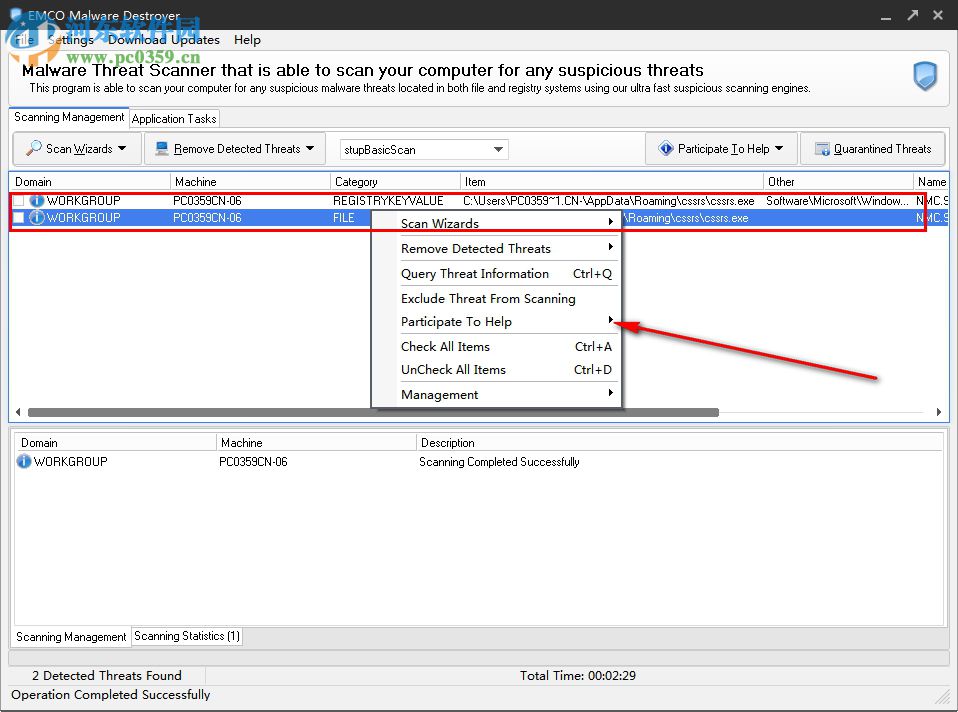Screen dimensions: 958x712
Task: Click the Remove Detected Threats toolbar icon
Action: coord(162,148)
